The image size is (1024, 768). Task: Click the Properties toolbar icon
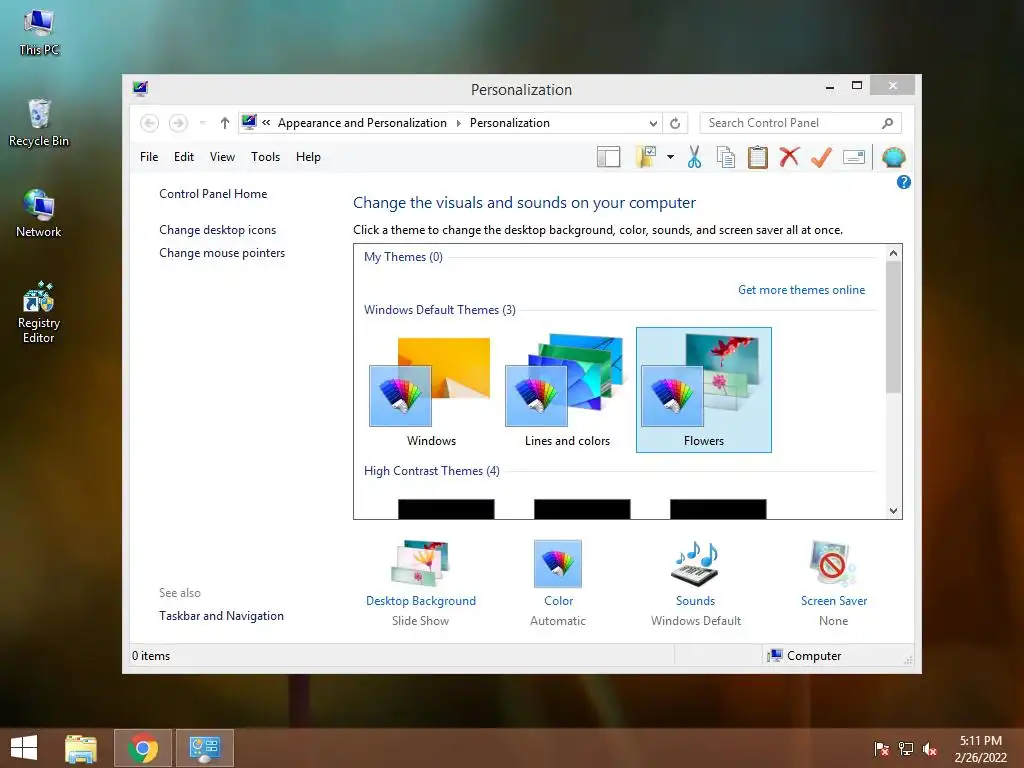coord(854,157)
